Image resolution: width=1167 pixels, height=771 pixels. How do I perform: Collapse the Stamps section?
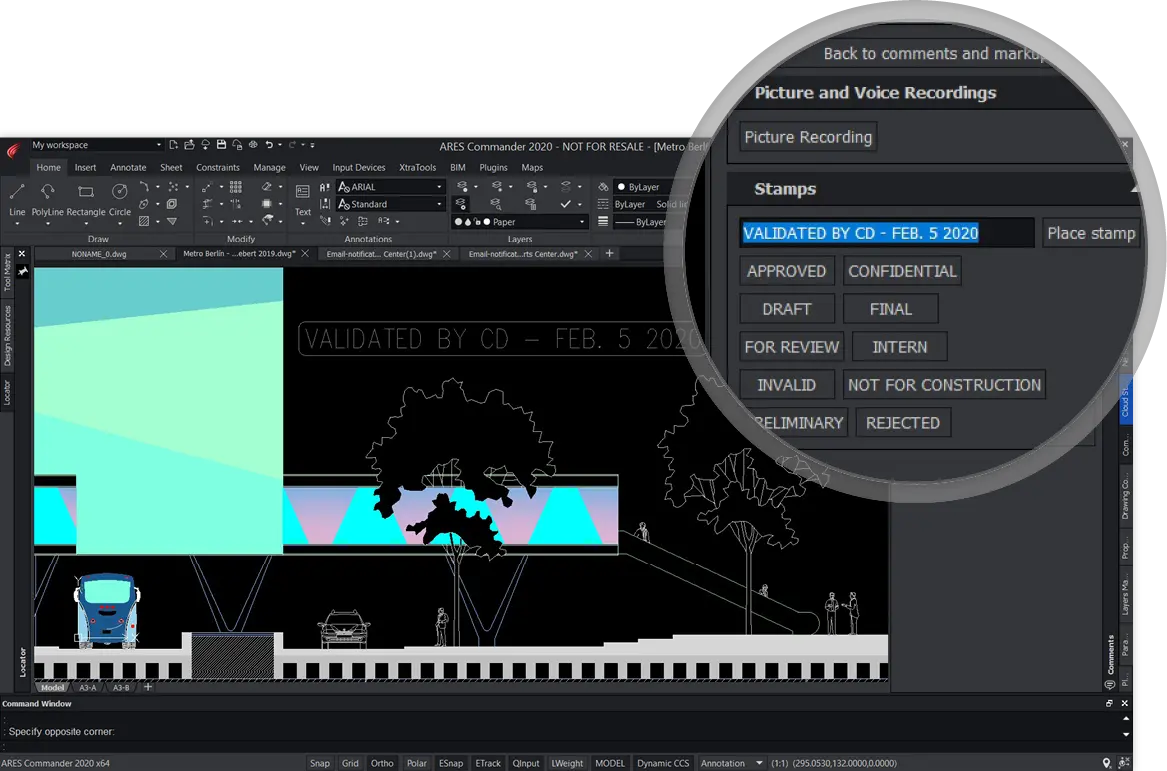(x=1134, y=189)
